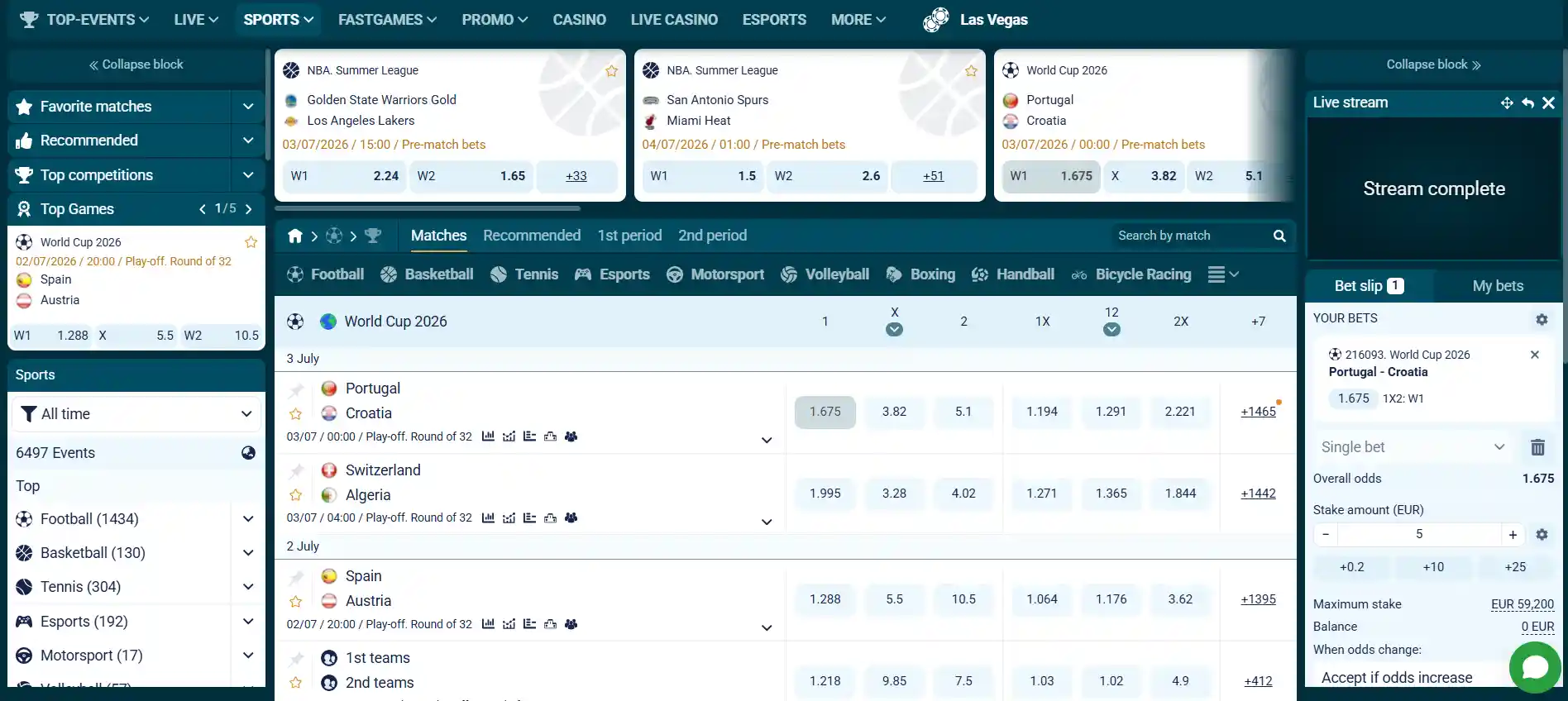This screenshot has height=701, width=1568.
Task: Open the All time filter dropdown
Action: coord(136,414)
